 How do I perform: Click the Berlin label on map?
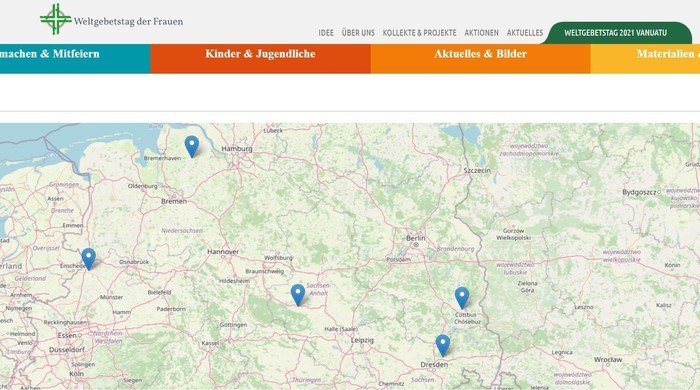pyautogui.click(x=416, y=238)
